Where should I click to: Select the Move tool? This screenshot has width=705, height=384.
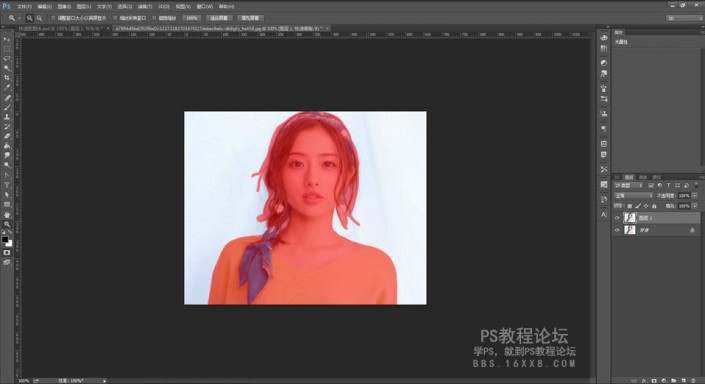7,40
